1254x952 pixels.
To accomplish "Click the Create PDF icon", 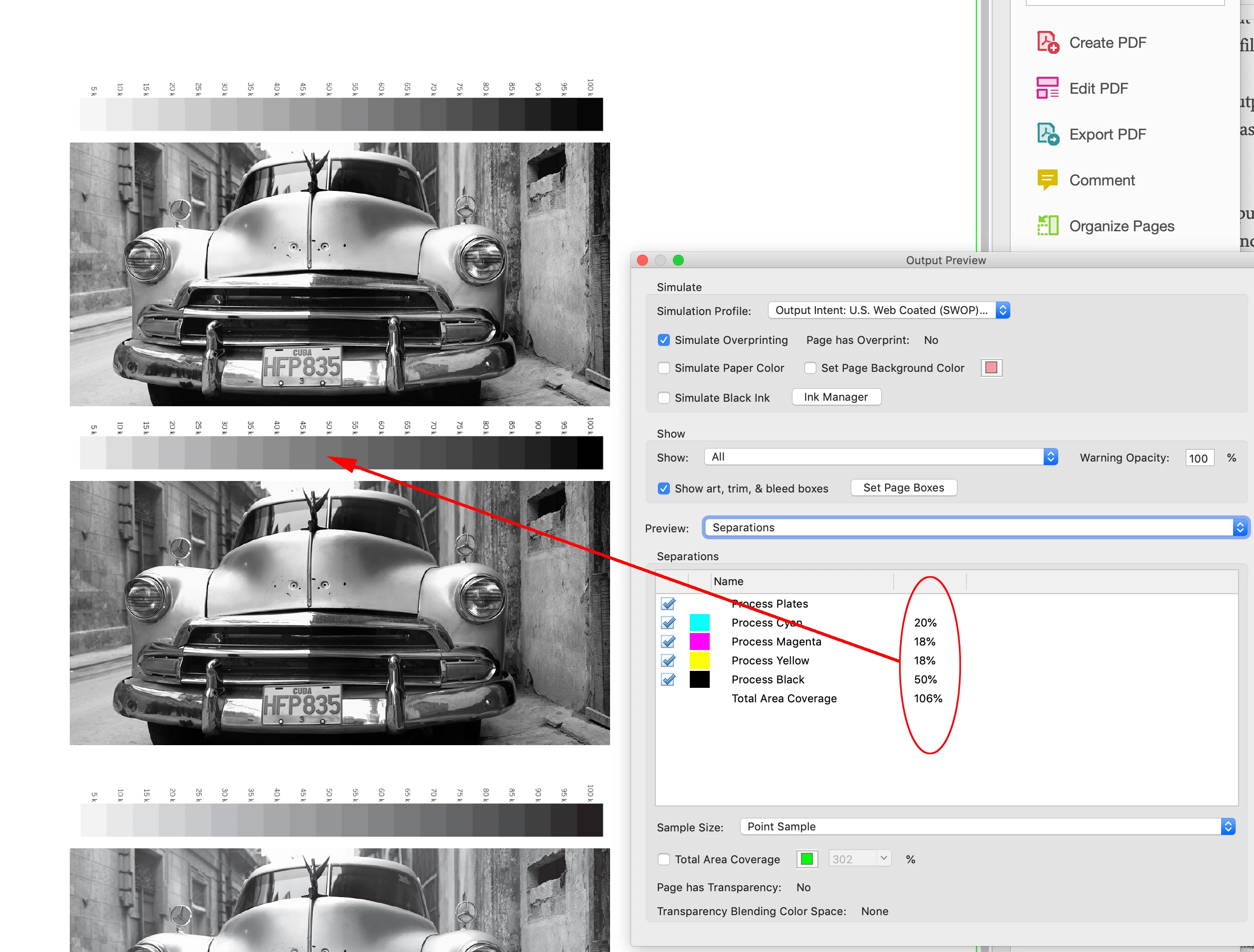I will pyautogui.click(x=1047, y=42).
